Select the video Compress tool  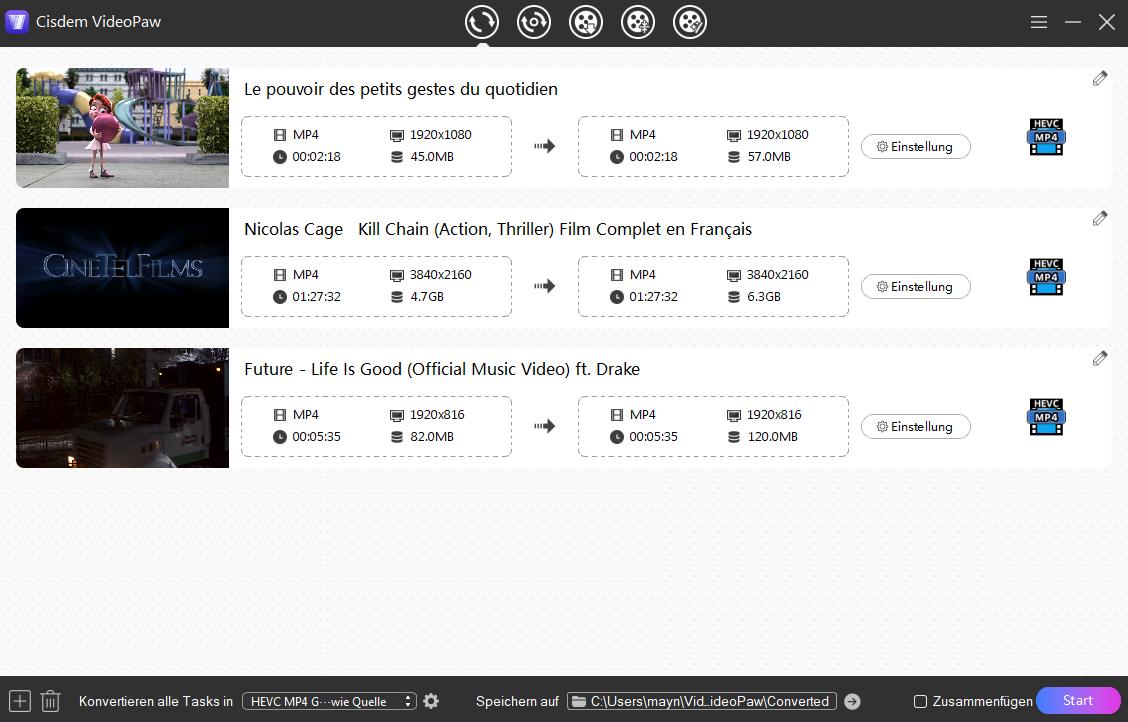[638, 21]
